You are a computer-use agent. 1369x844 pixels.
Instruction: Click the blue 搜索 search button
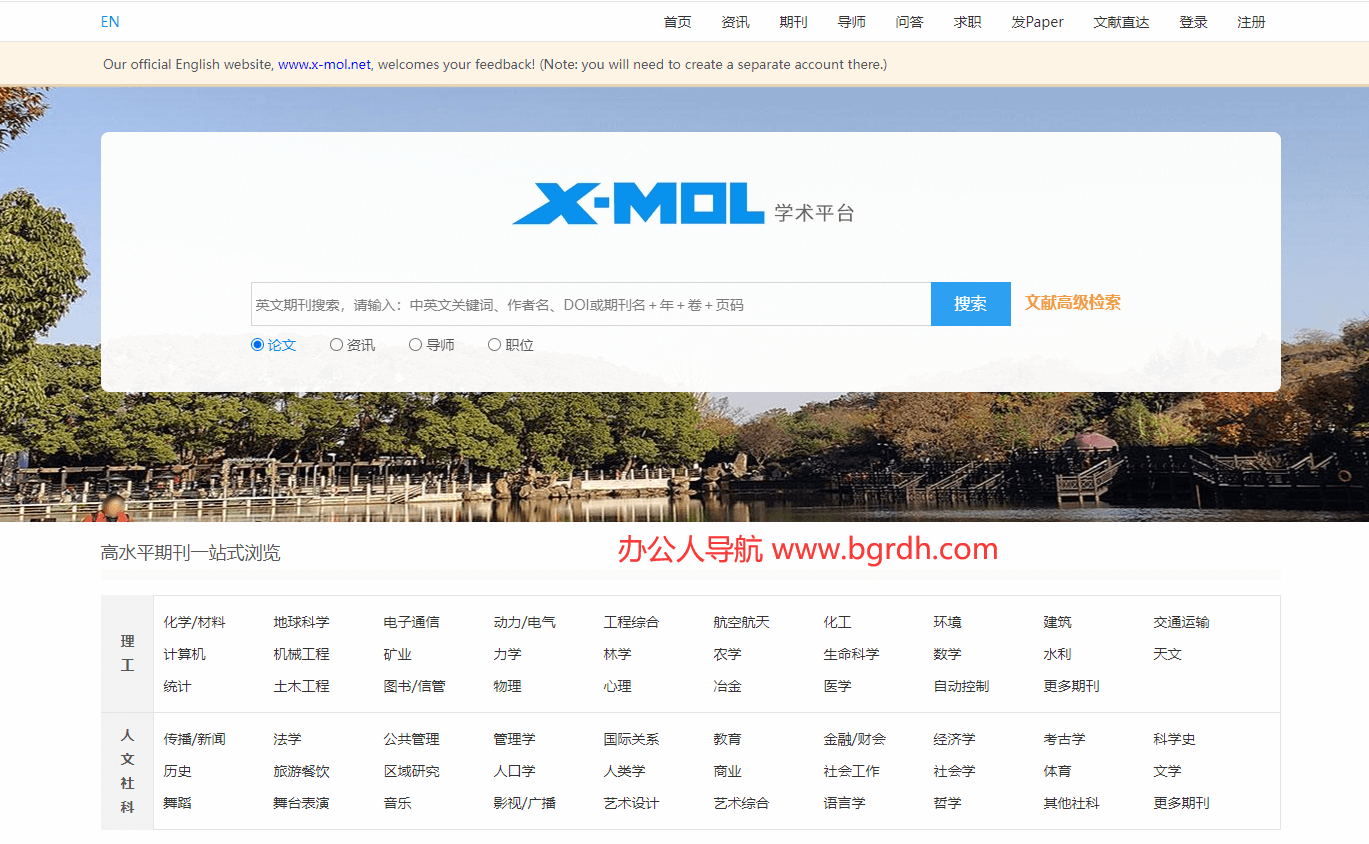pos(969,303)
